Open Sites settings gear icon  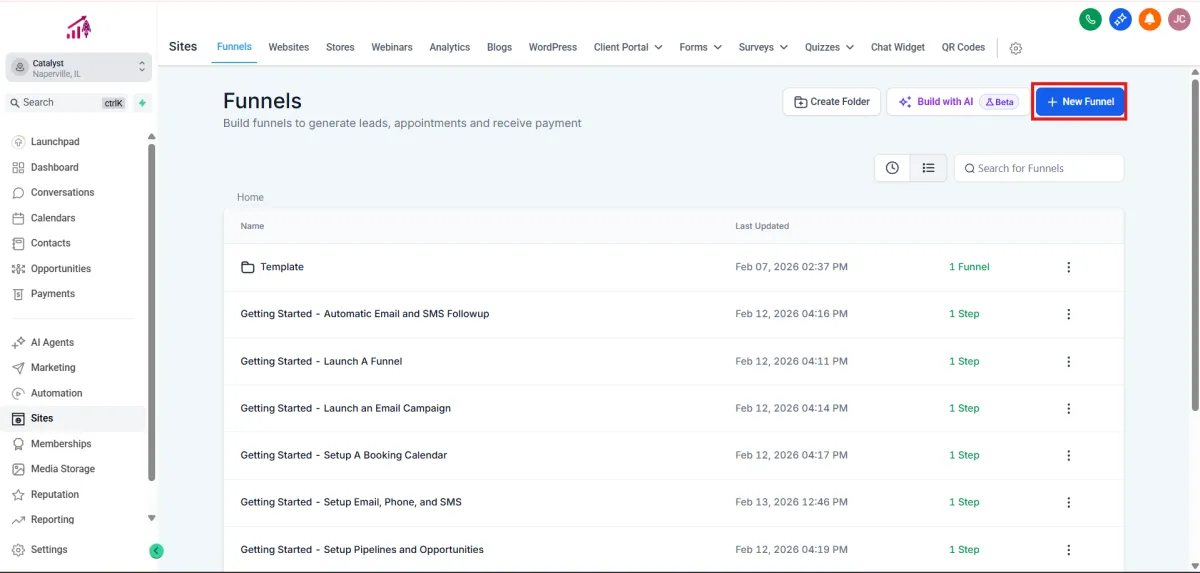tap(1016, 48)
